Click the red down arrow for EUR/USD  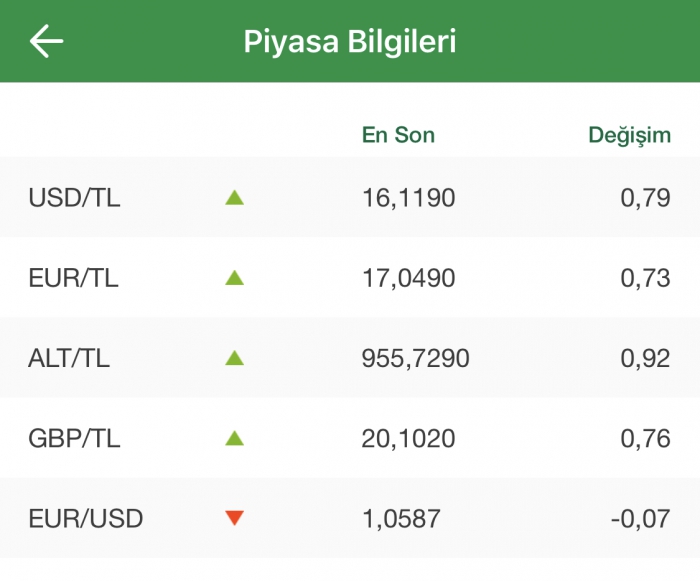(235, 518)
